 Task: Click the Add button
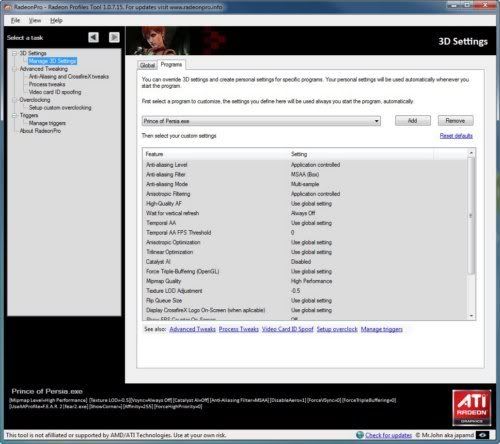coord(413,121)
